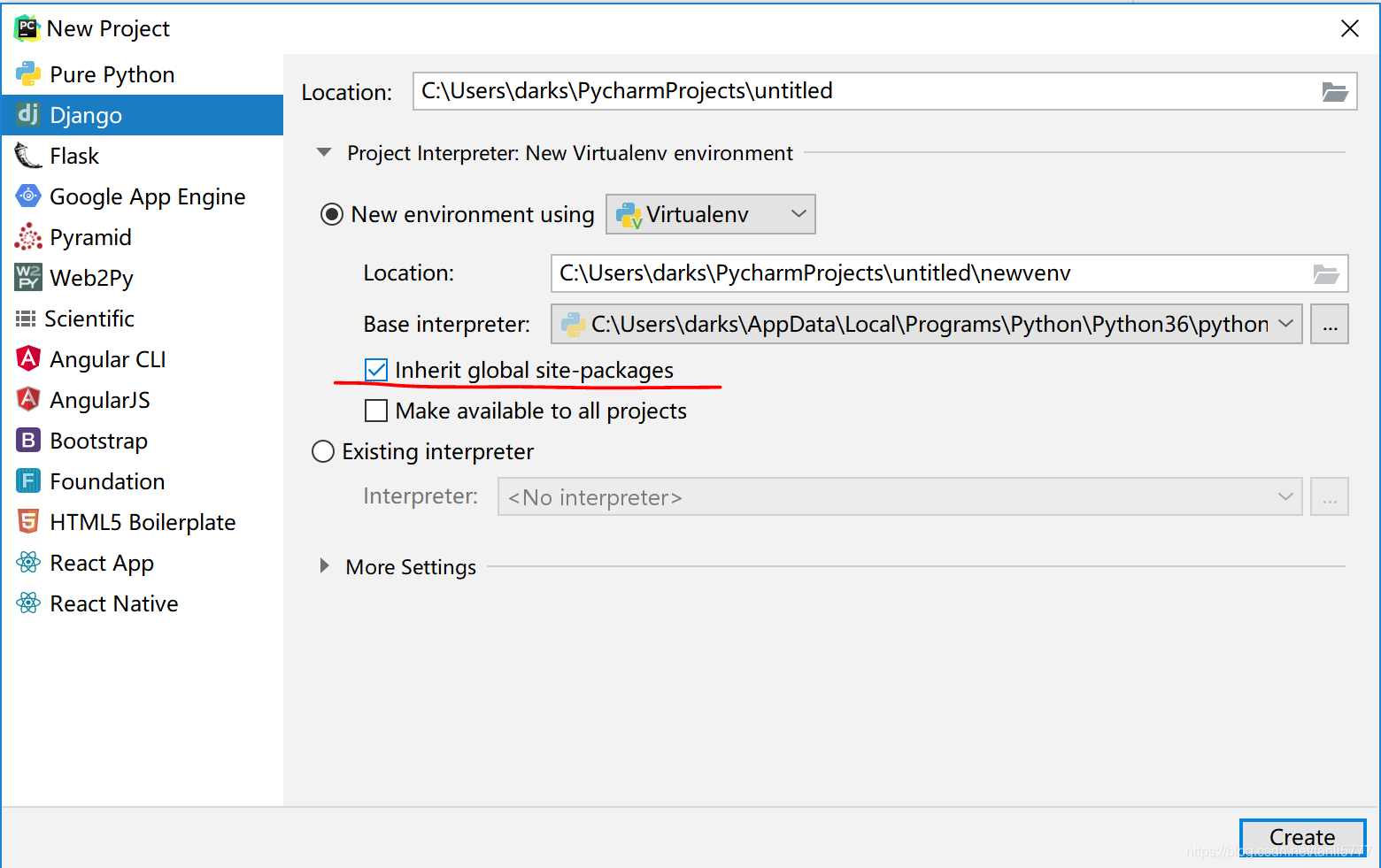
Task: Select the Pure Python snake icon
Action: coord(28,74)
